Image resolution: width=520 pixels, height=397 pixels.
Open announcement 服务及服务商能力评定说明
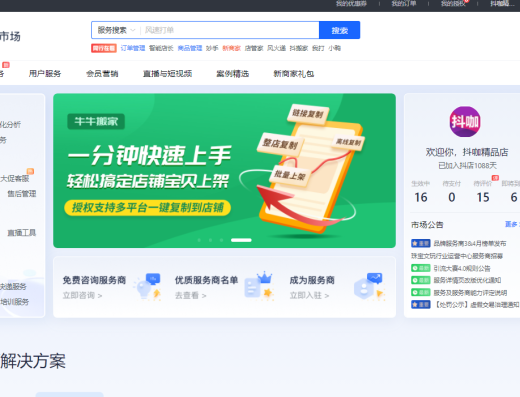[470, 293]
